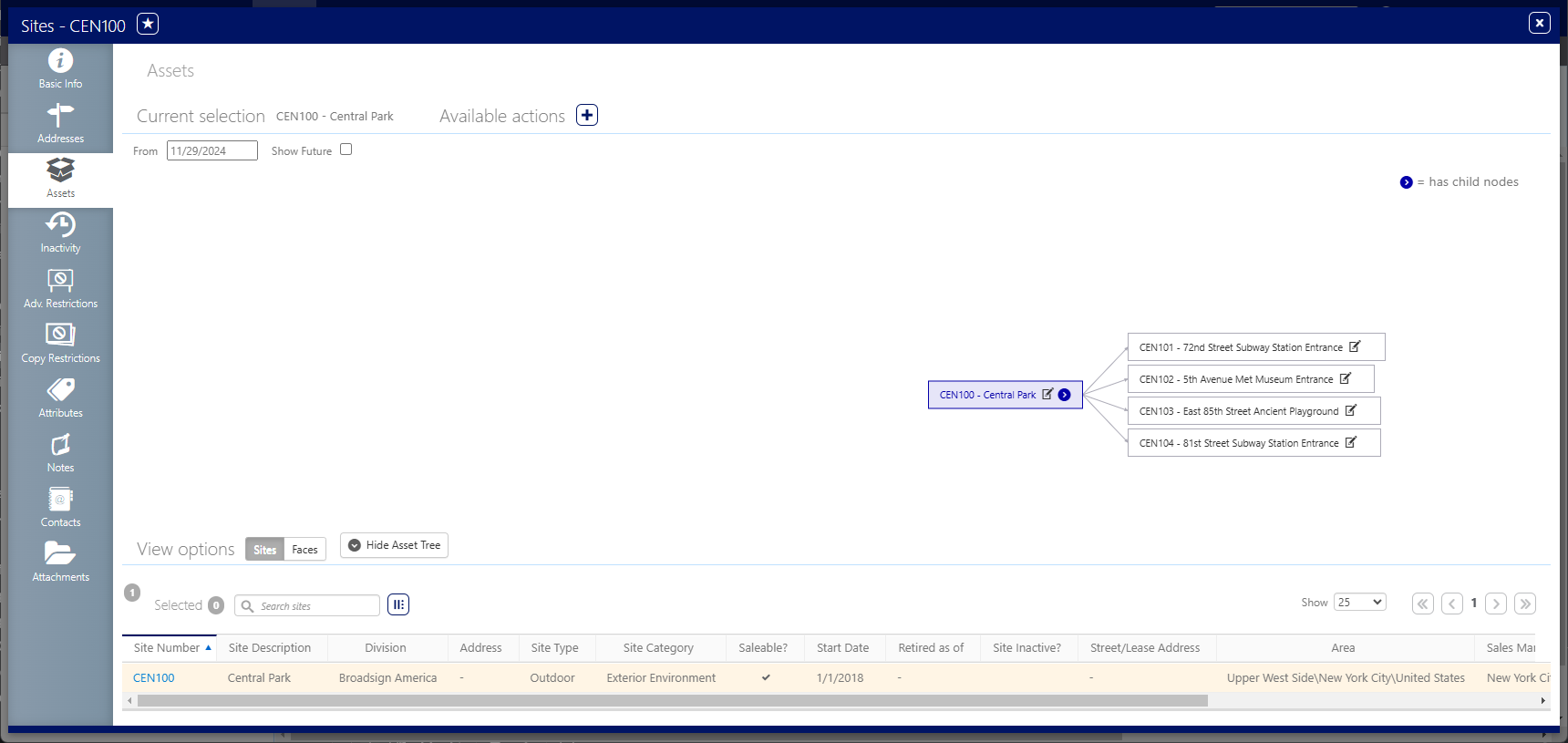Image resolution: width=1568 pixels, height=743 pixels.
Task: Sort by Retired as of column
Action: click(x=931, y=648)
